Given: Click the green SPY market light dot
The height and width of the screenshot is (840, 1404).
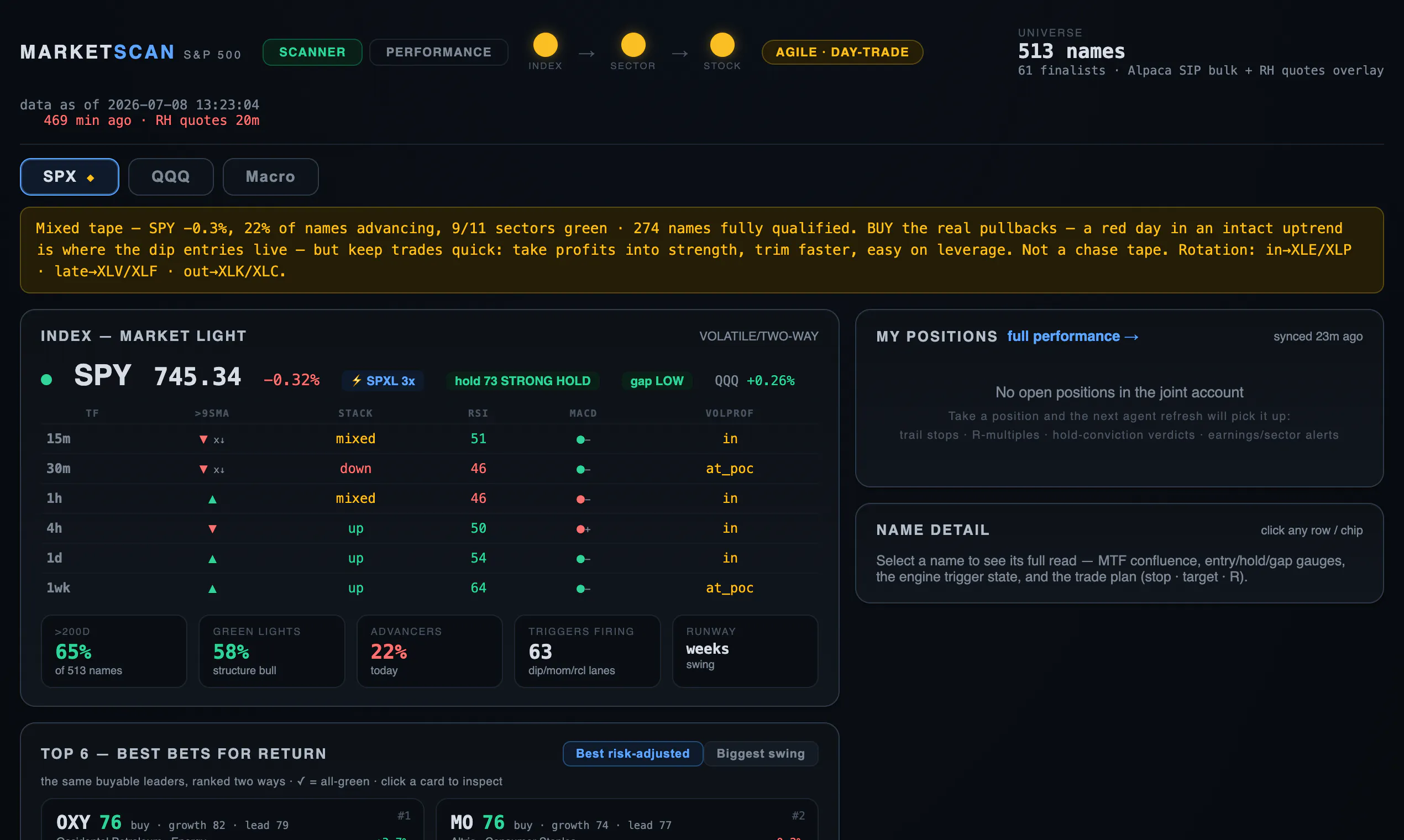Looking at the screenshot, I should coord(46,380).
